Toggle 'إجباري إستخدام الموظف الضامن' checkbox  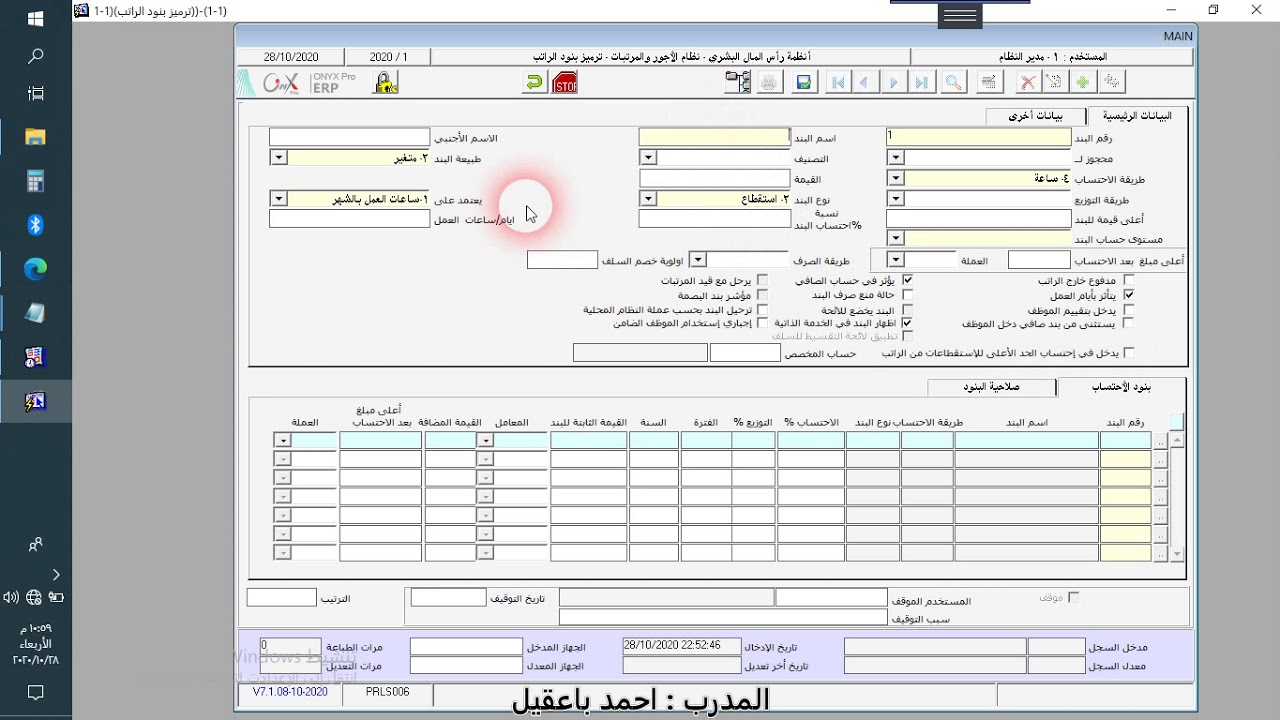pyautogui.click(x=762, y=323)
